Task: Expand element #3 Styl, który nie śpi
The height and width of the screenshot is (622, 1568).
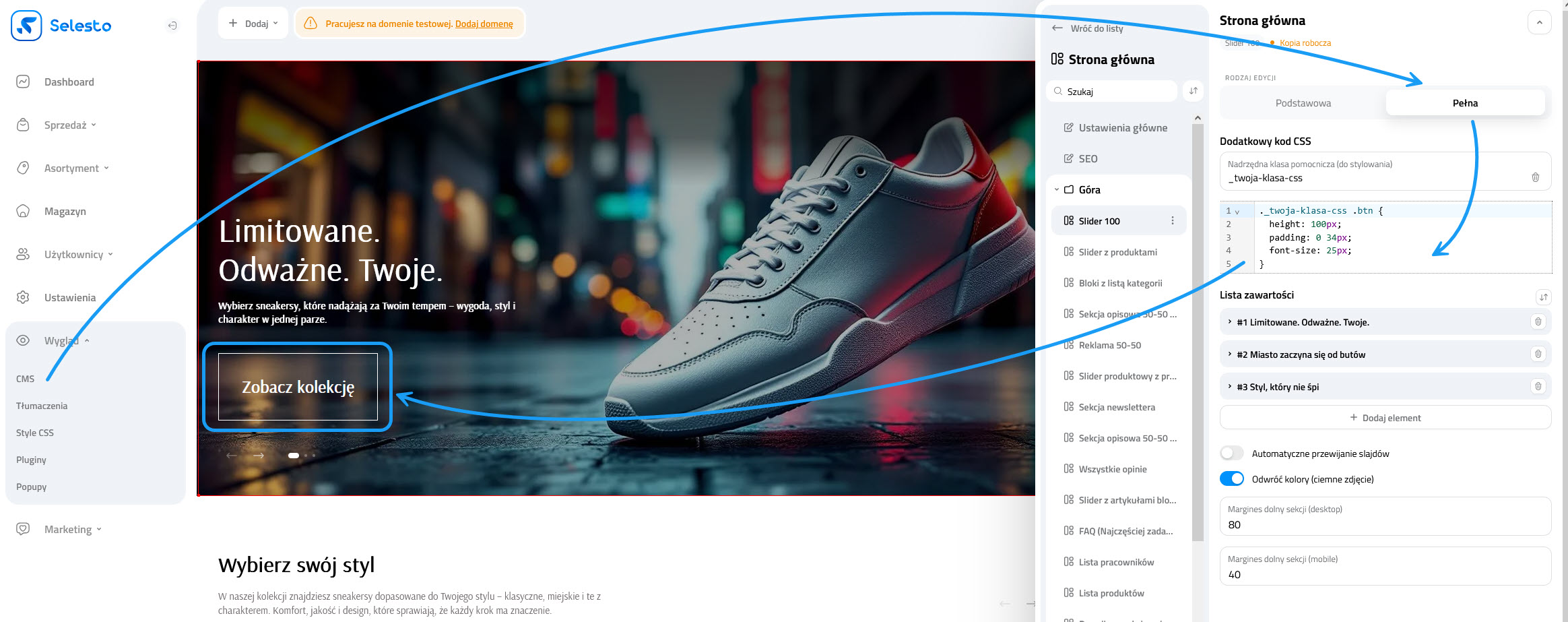Action: click(x=1229, y=386)
